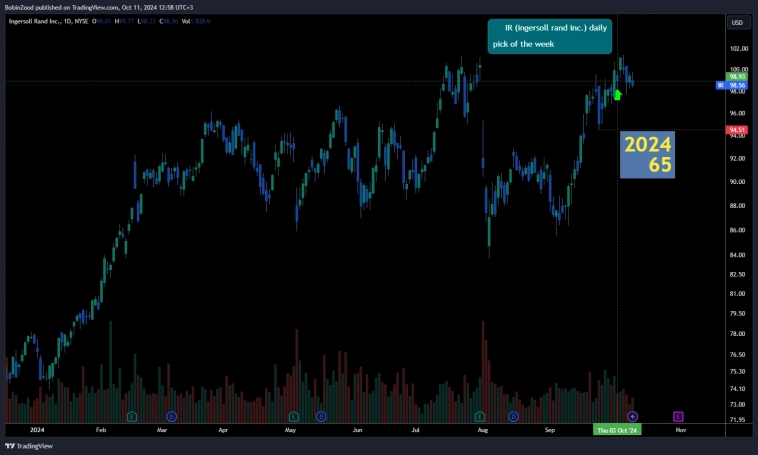This screenshot has width=758, height=455.
Task: Select the teal 'pick of the week' text note
Action: tap(550, 36)
